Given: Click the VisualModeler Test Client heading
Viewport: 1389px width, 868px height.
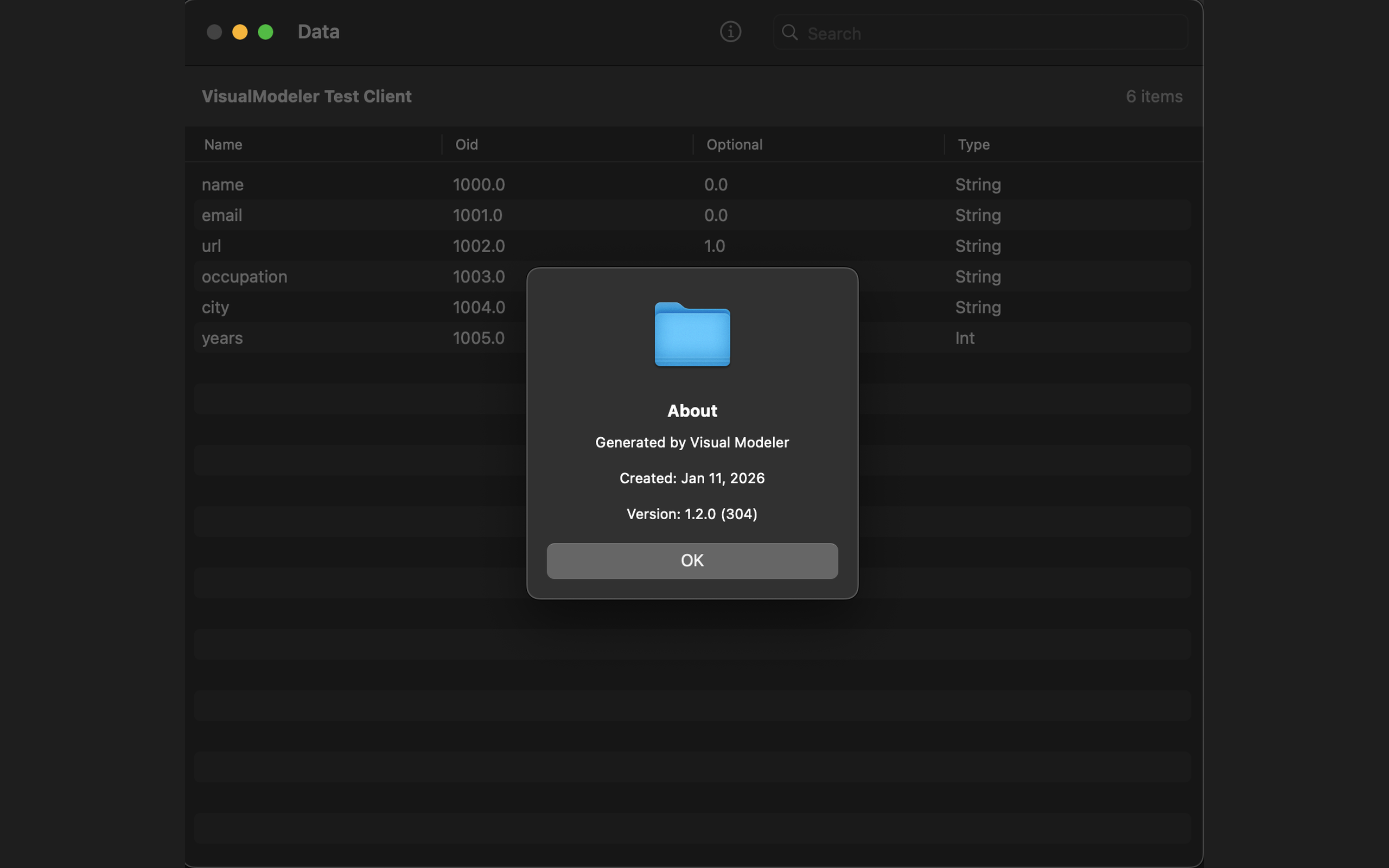Looking at the screenshot, I should tap(307, 96).
